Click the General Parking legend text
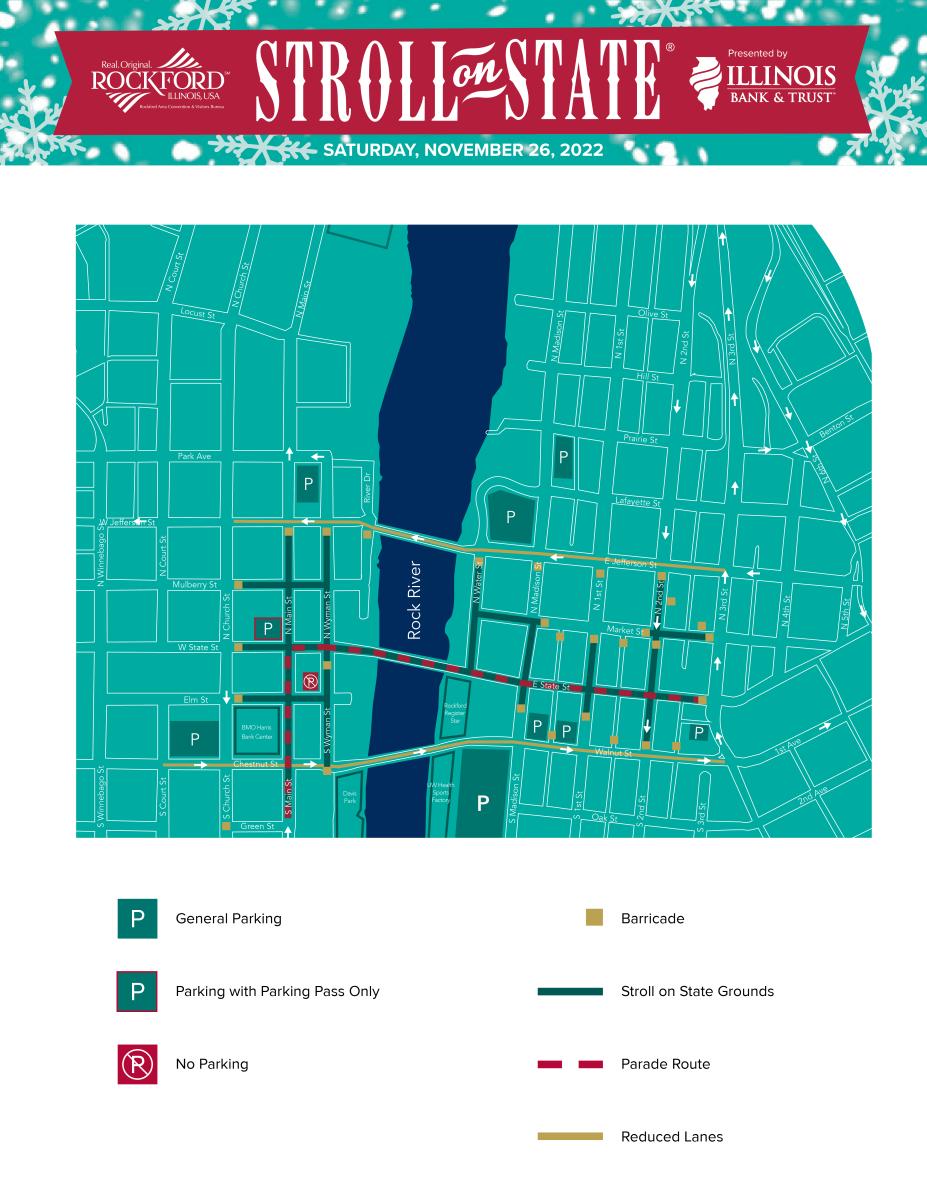 [x=228, y=918]
